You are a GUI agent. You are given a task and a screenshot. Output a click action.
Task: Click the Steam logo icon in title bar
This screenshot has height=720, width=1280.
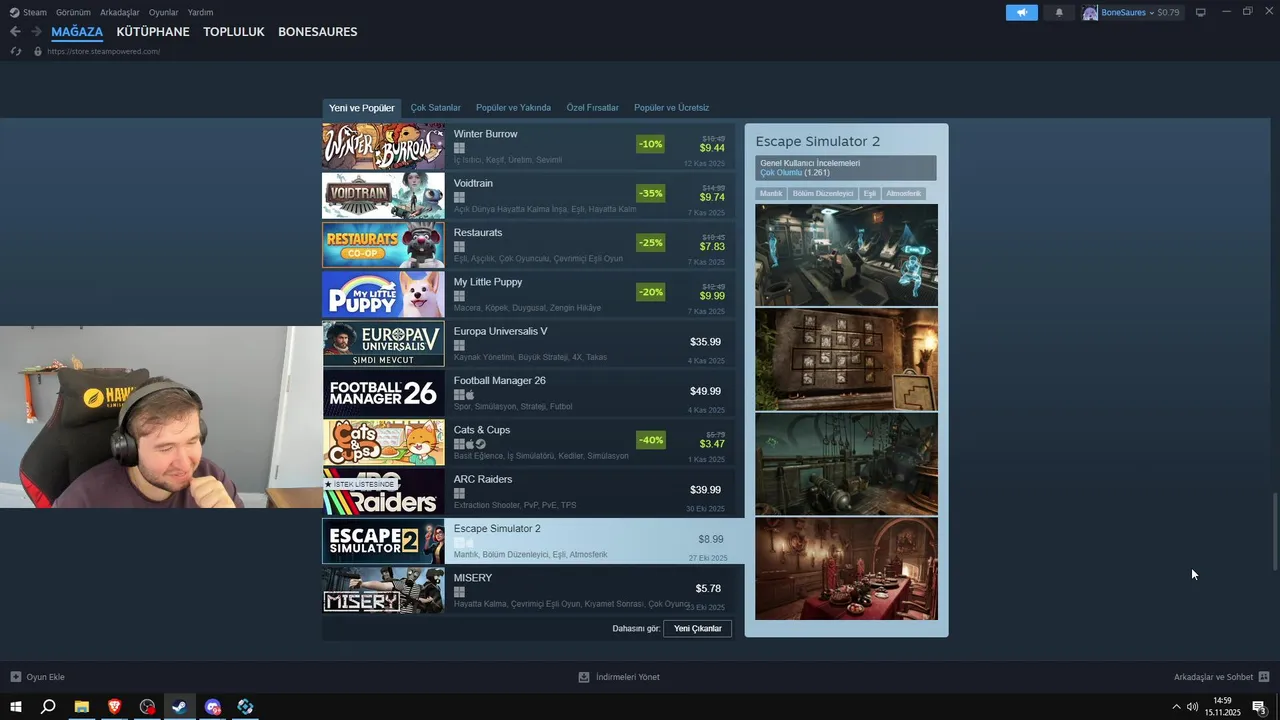(x=14, y=12)
